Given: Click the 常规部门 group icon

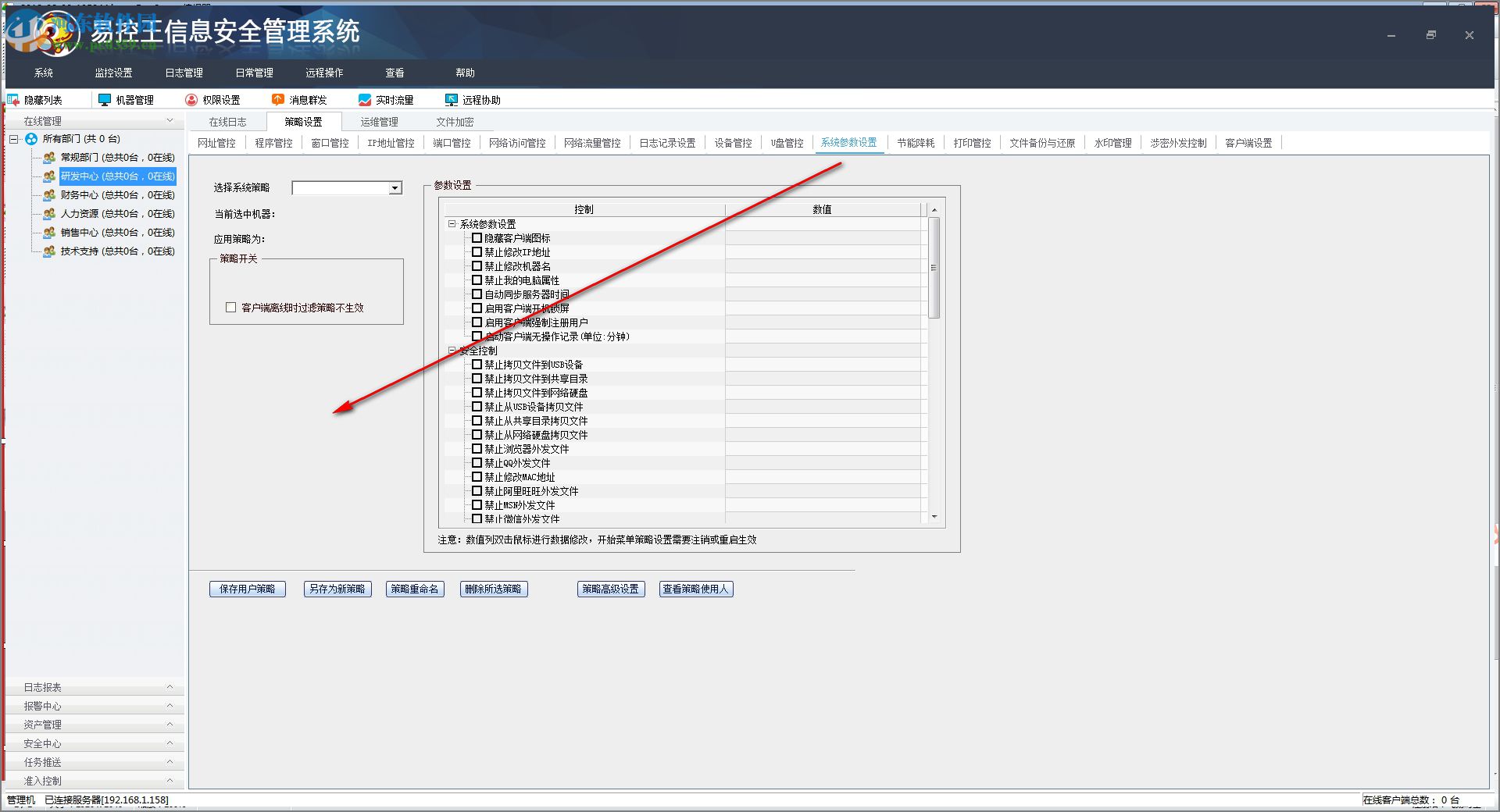Looking at the screenshot, I should [49, 158].
